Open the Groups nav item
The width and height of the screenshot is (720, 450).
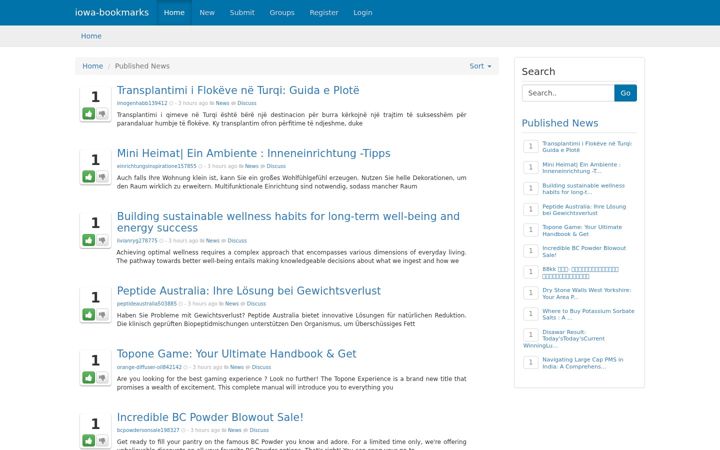click(x=282, y=12)
